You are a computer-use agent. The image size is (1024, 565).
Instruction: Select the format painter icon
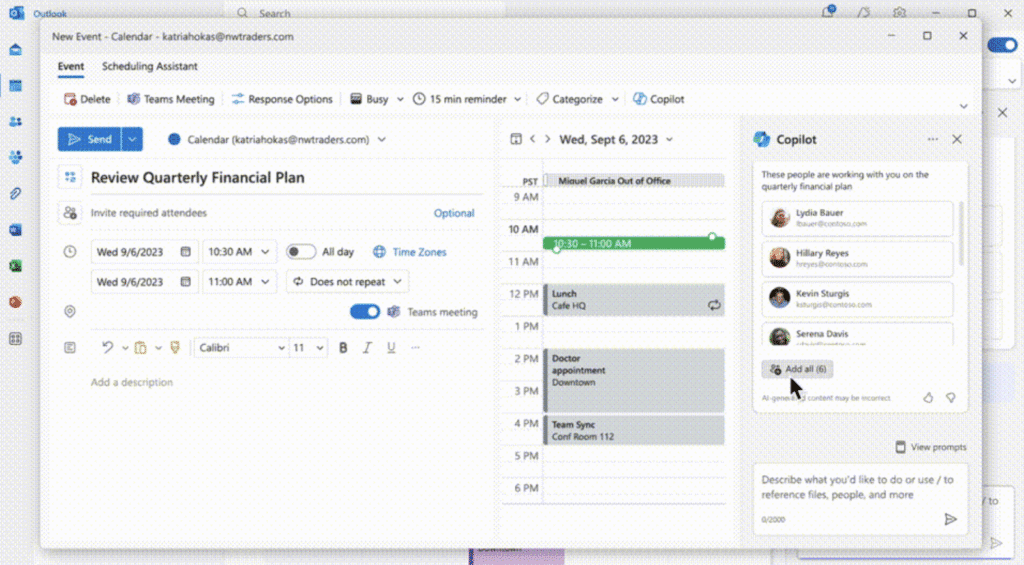175,347
